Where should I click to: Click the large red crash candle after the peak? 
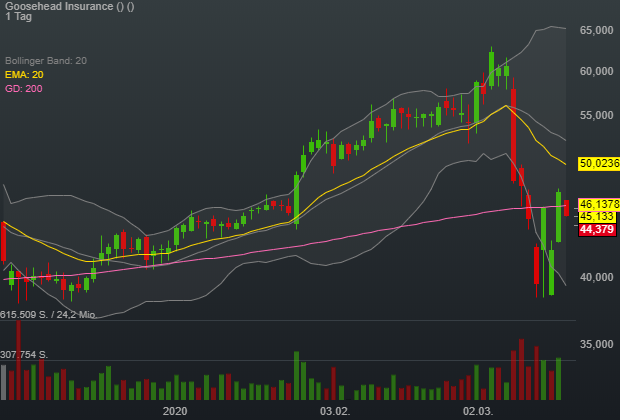click(x=513, y=135)
